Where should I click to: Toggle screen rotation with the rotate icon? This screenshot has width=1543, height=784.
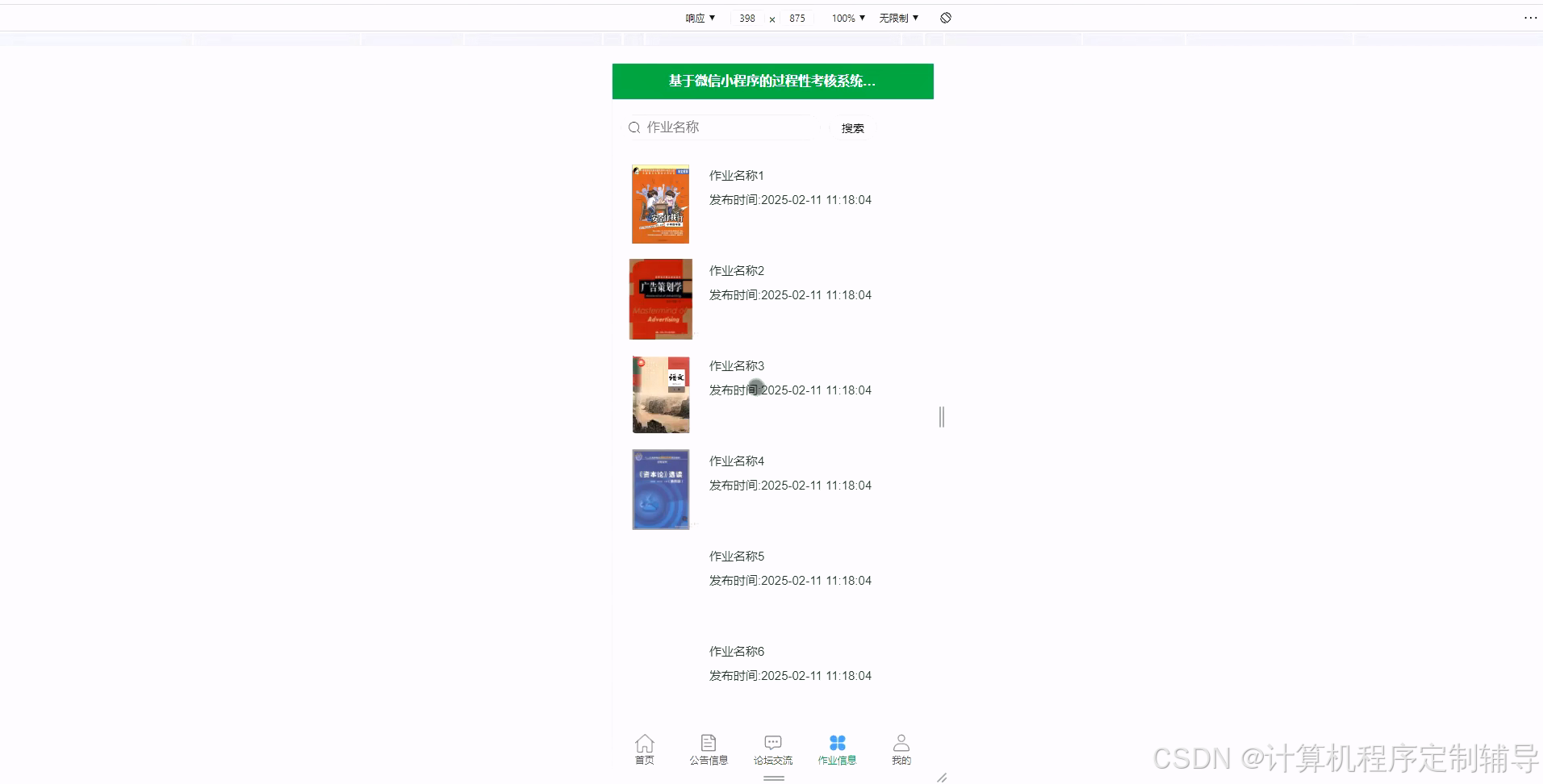tap(945, 17)
